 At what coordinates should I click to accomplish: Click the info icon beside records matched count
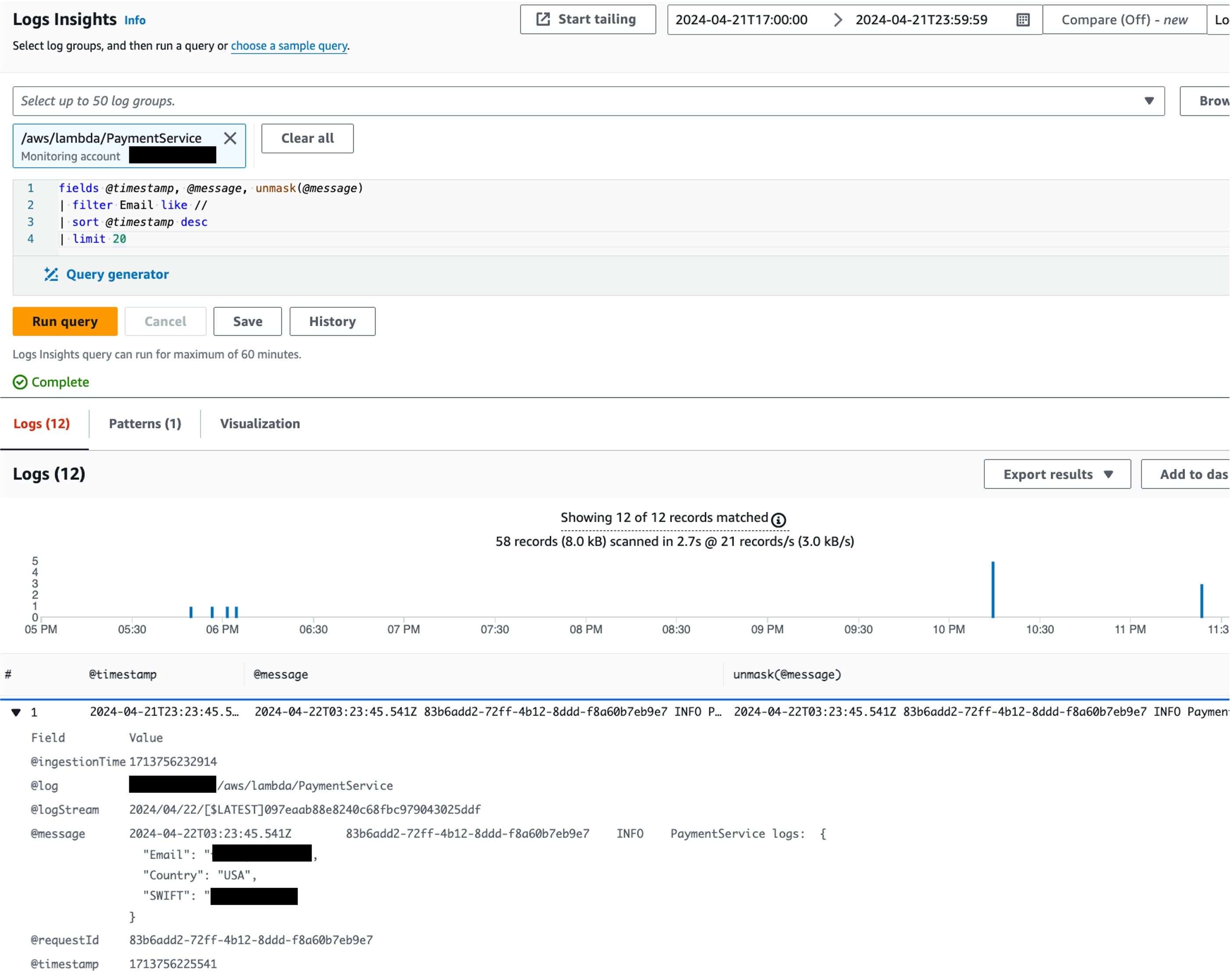coord(778,520)
